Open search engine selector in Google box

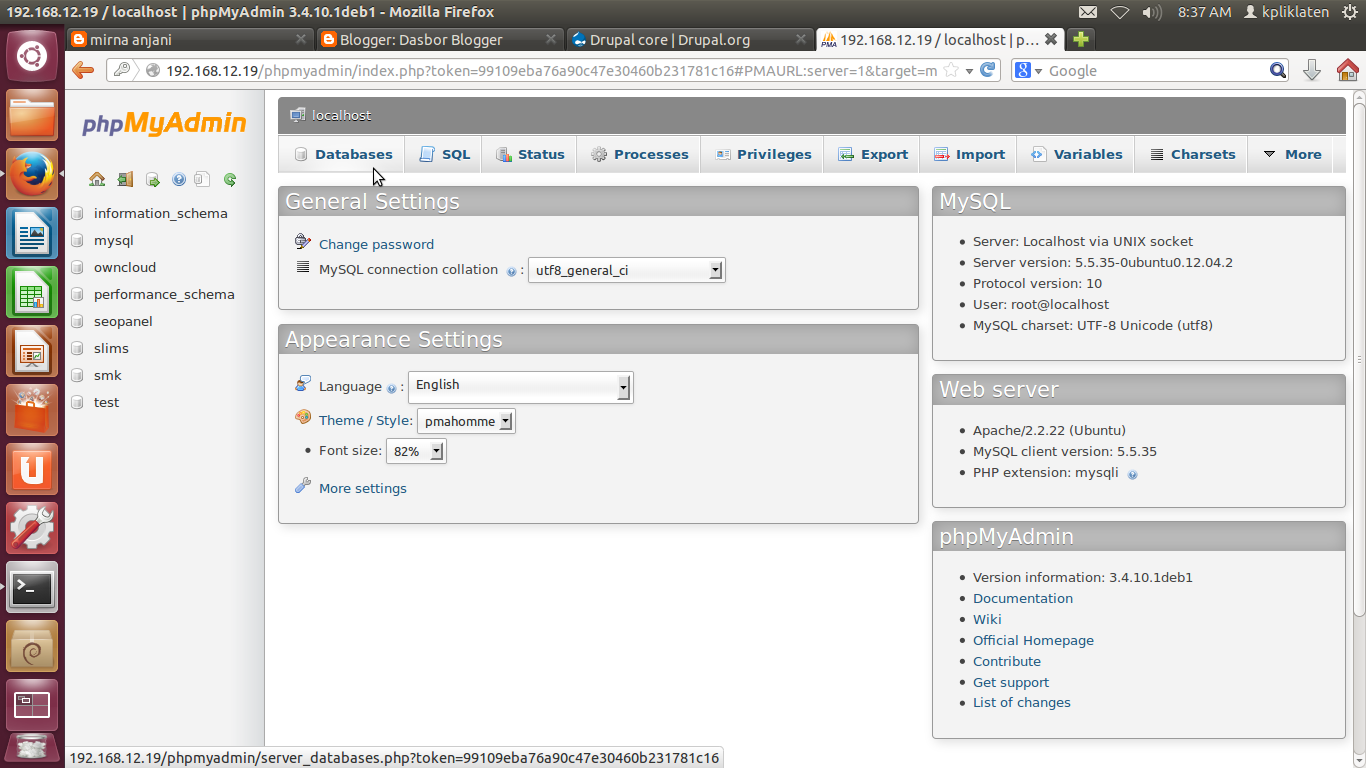click(x=1028, y=70)
